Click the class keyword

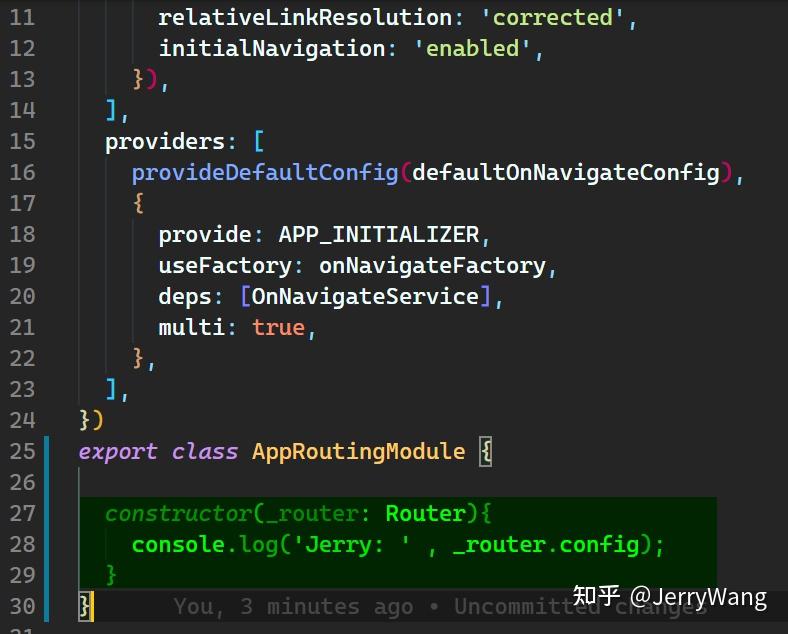click(205, 452)
